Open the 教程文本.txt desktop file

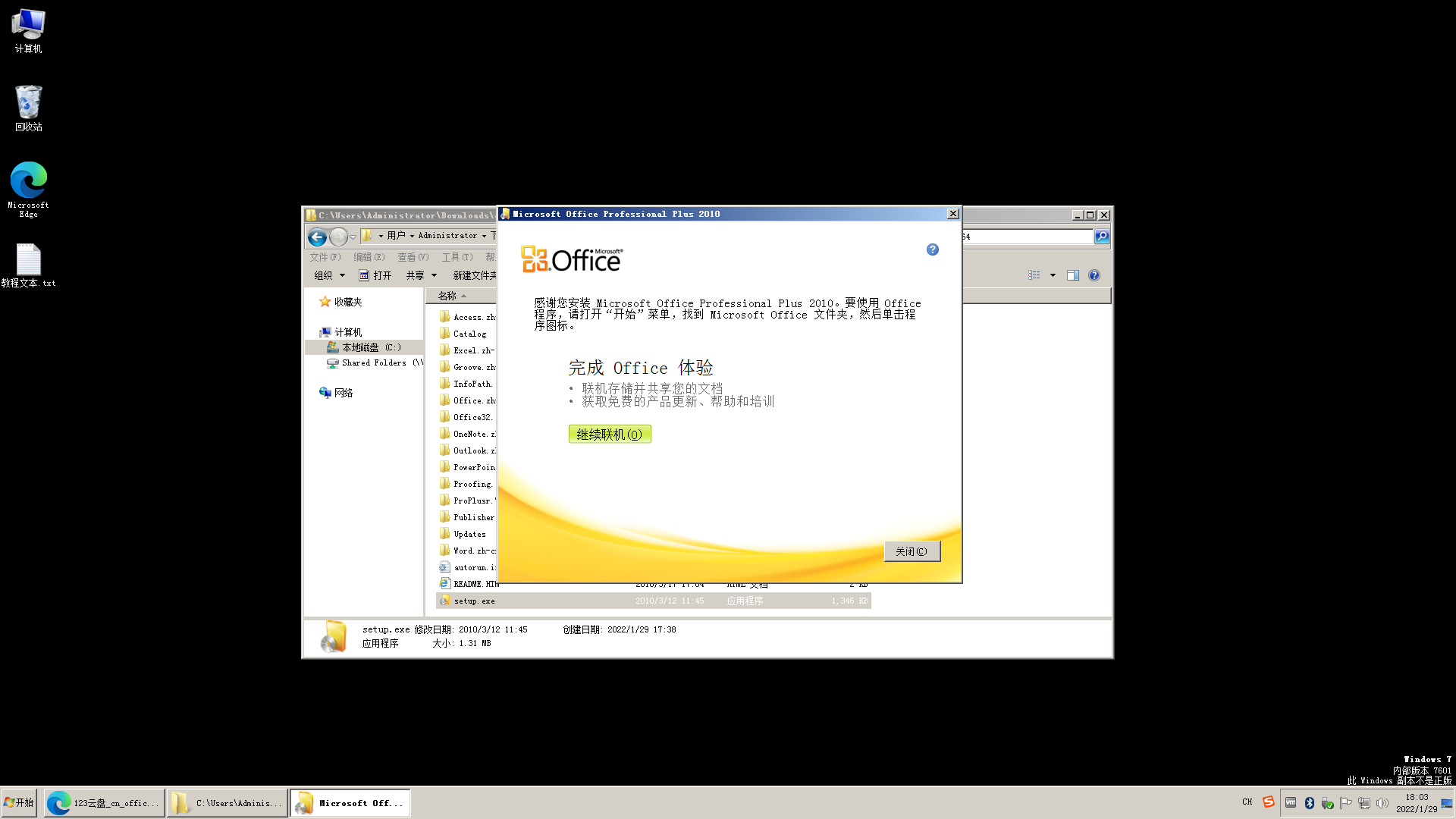[x=28, y=265]
